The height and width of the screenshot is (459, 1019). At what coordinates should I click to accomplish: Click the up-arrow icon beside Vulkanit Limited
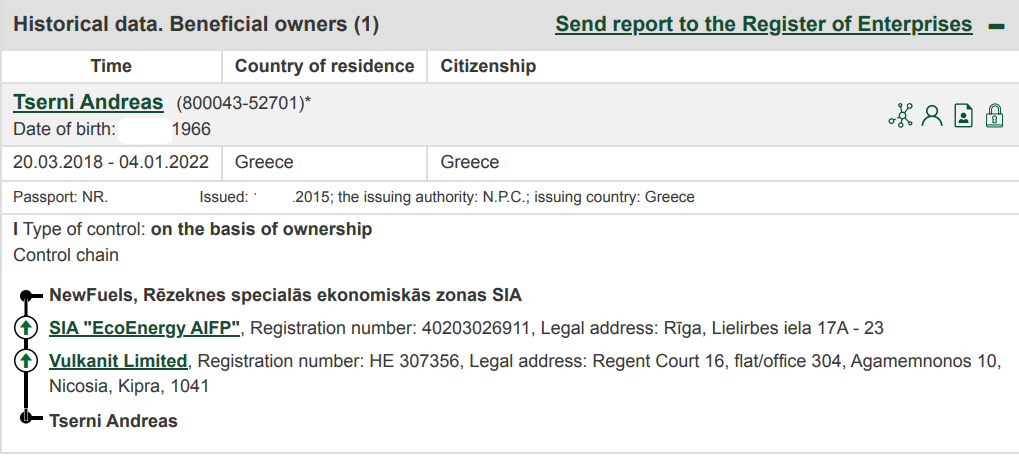coord(26,360)
